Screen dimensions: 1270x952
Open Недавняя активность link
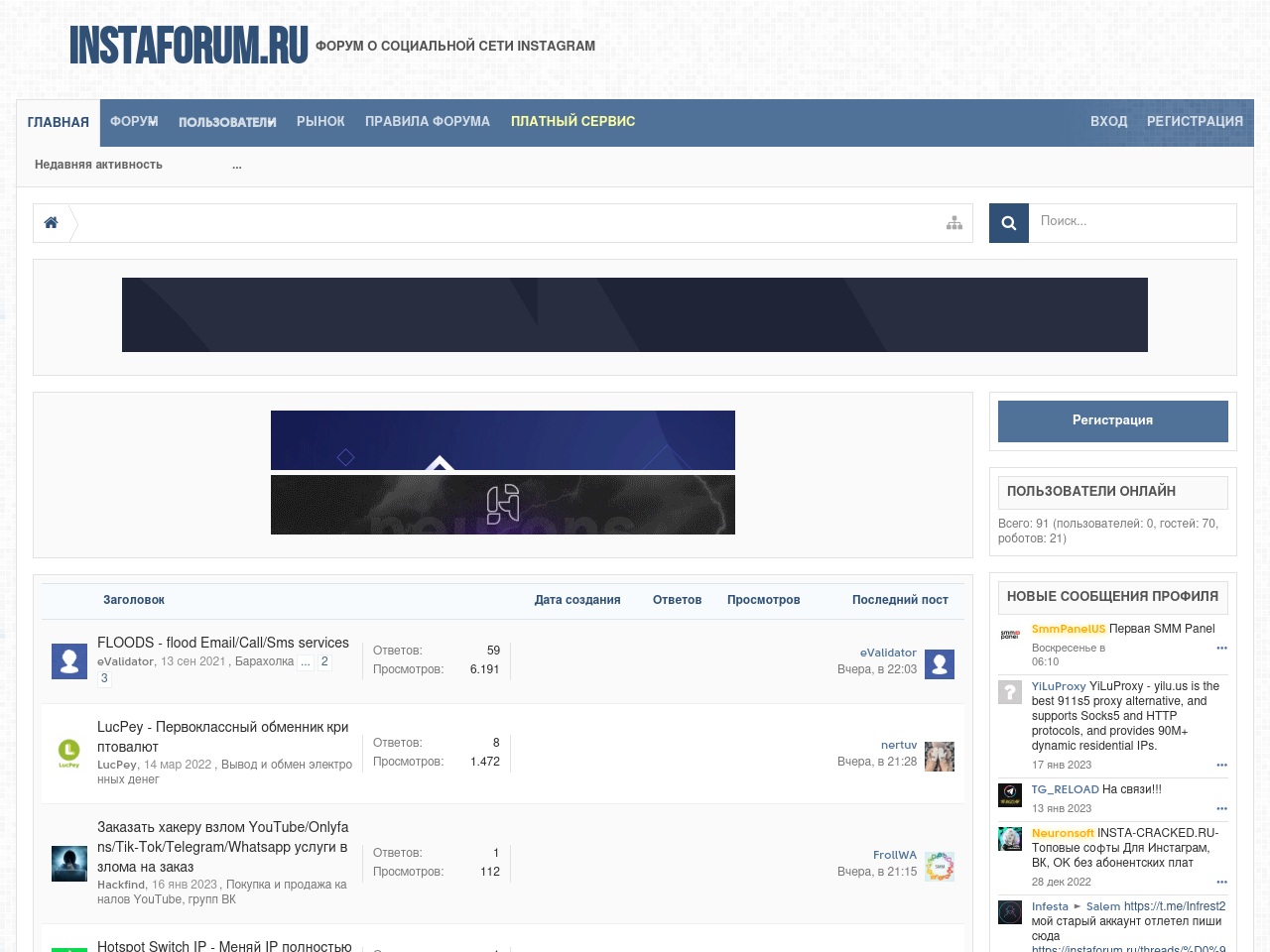coord(98,165)
